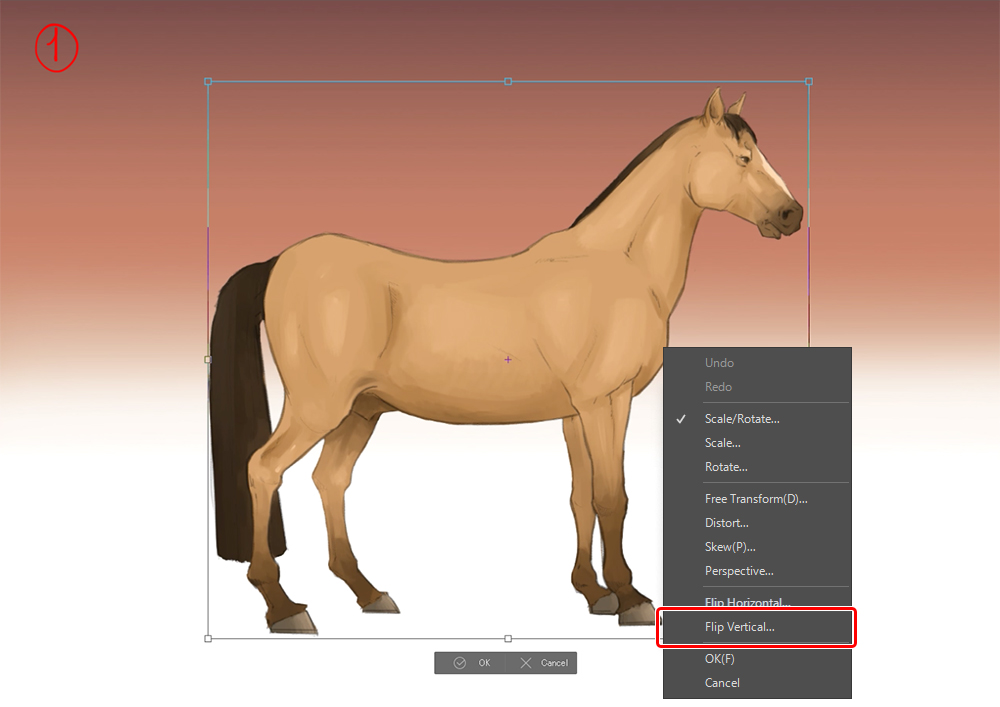Confirm transform with OK(F) in context menu
1000x707 pixels.
pyautogui.click(x=719, y=659)
